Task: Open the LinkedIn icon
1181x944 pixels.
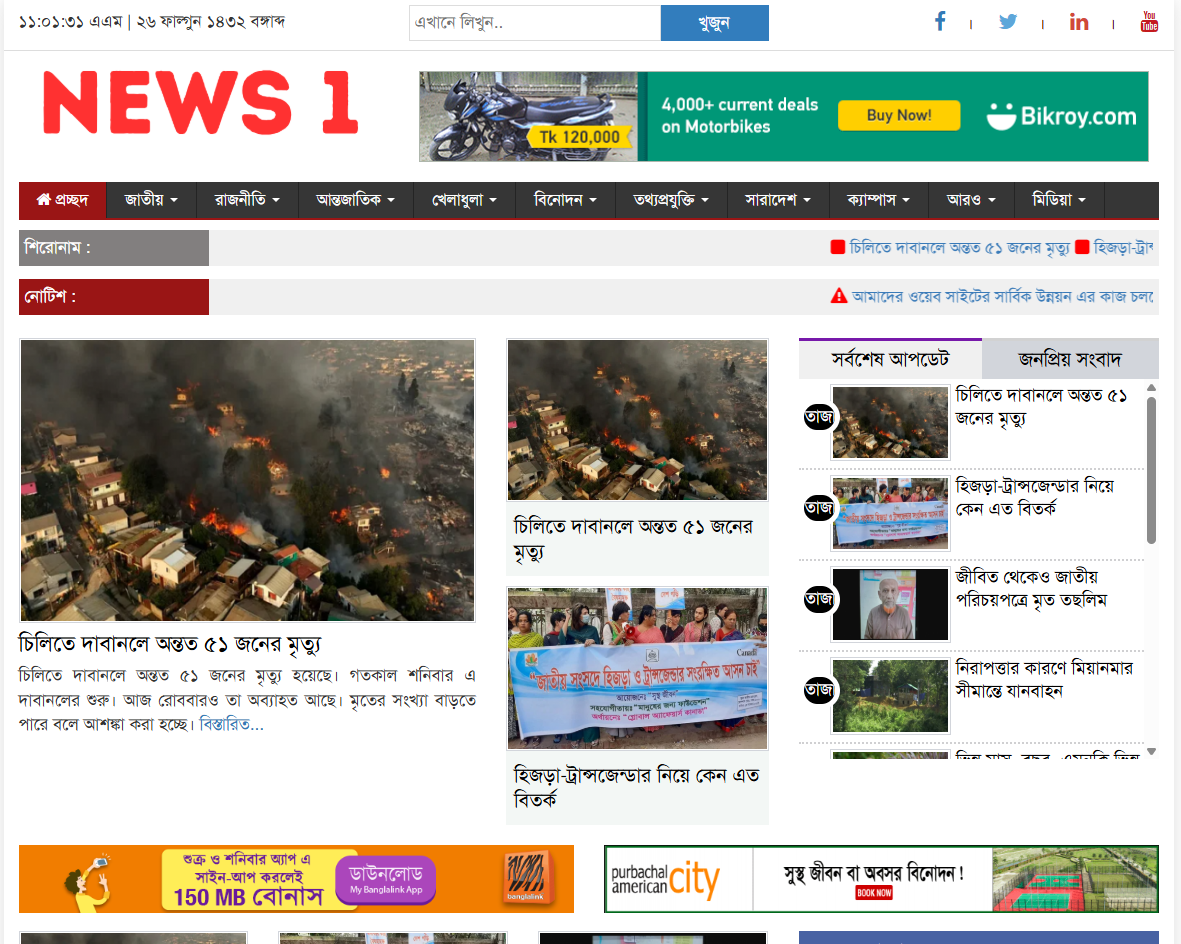Action: tap(1078, 22)
